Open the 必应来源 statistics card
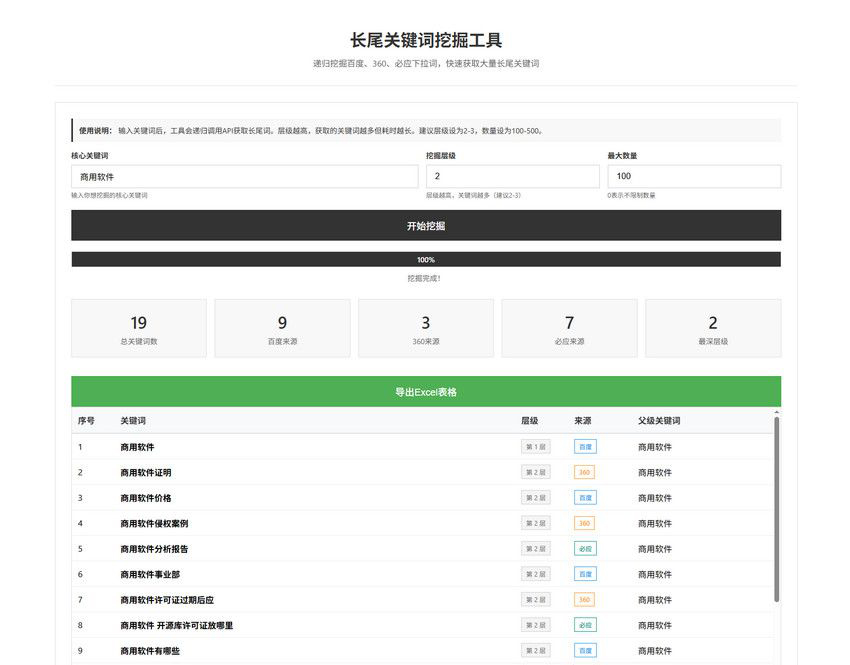This screenshot has width=850, height=665. pyautogui.click(x=569, y=328)
